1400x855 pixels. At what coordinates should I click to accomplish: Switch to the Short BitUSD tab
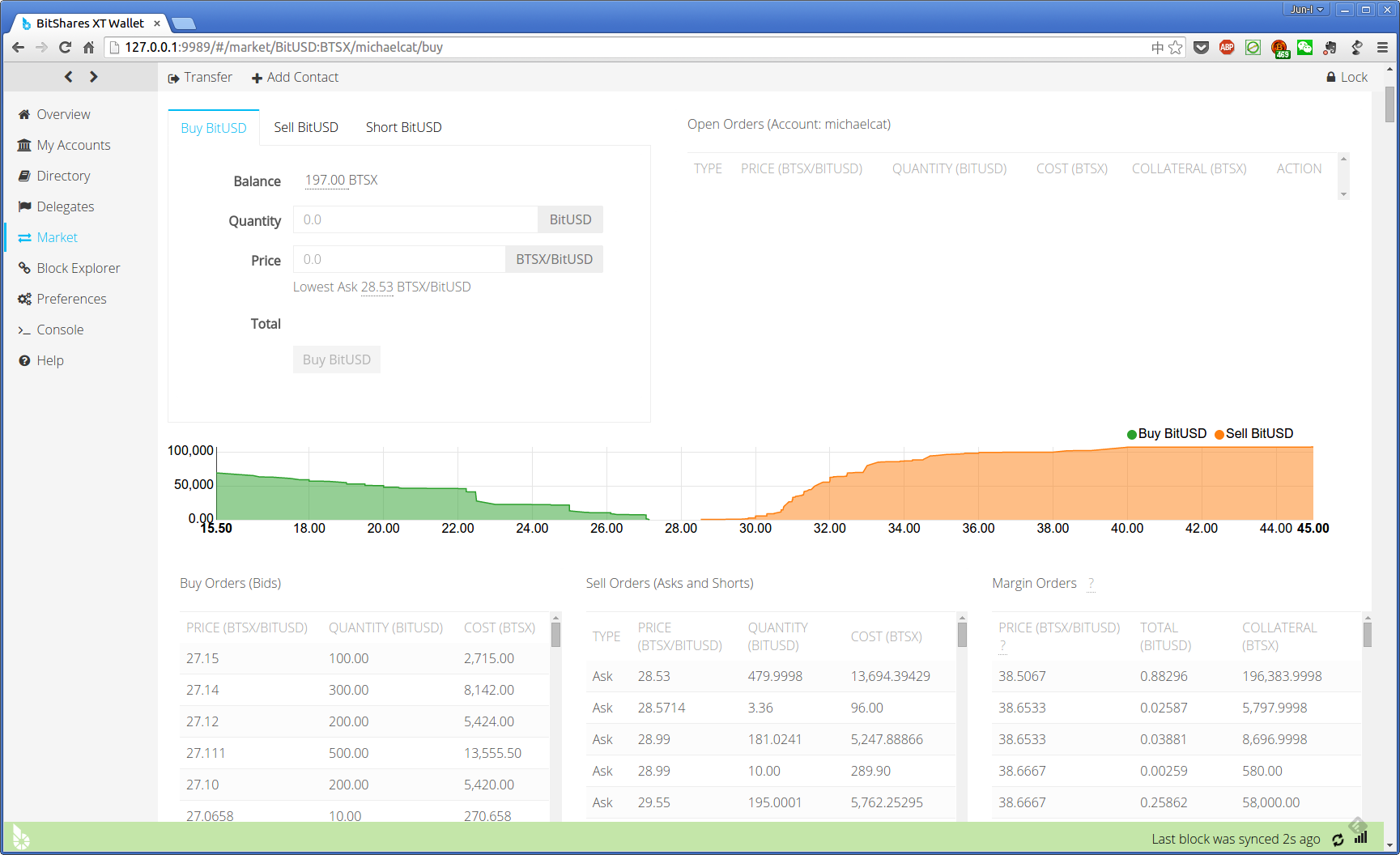coord(403,127)
